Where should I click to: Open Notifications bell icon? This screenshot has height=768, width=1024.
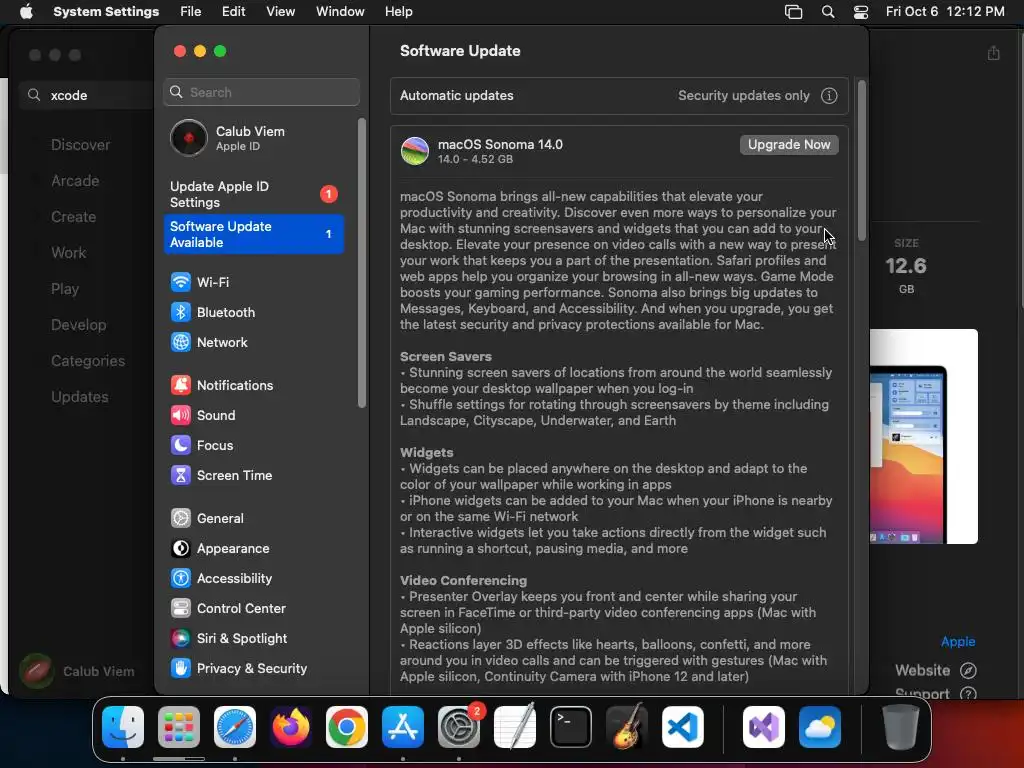click(181, 385)
